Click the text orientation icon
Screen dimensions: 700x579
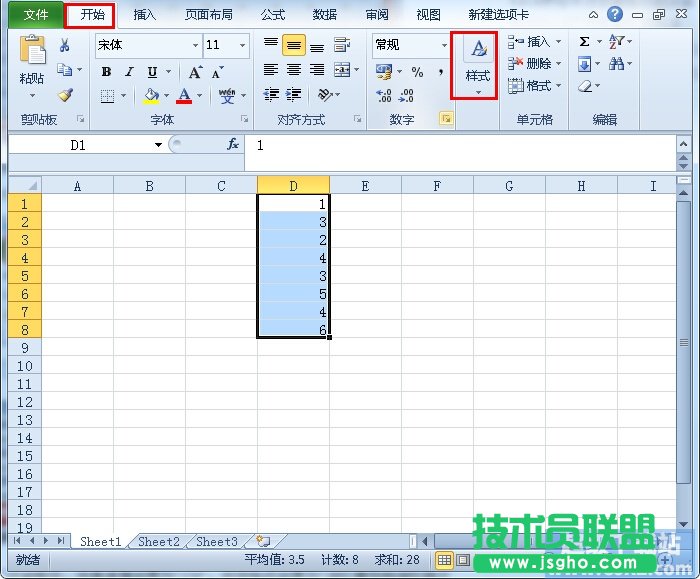tap(325, 95)
